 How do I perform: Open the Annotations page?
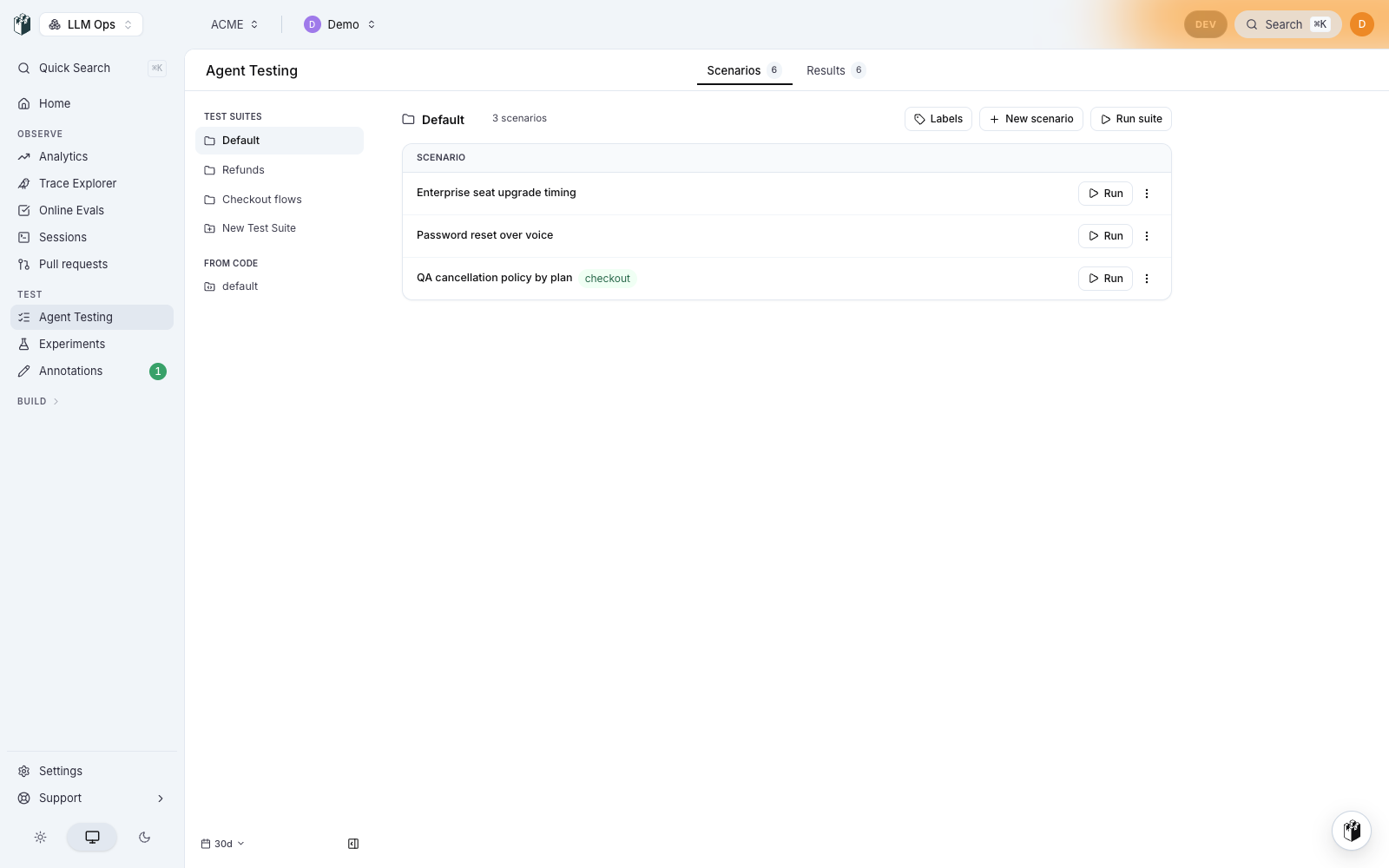click(x=92, y=371)
